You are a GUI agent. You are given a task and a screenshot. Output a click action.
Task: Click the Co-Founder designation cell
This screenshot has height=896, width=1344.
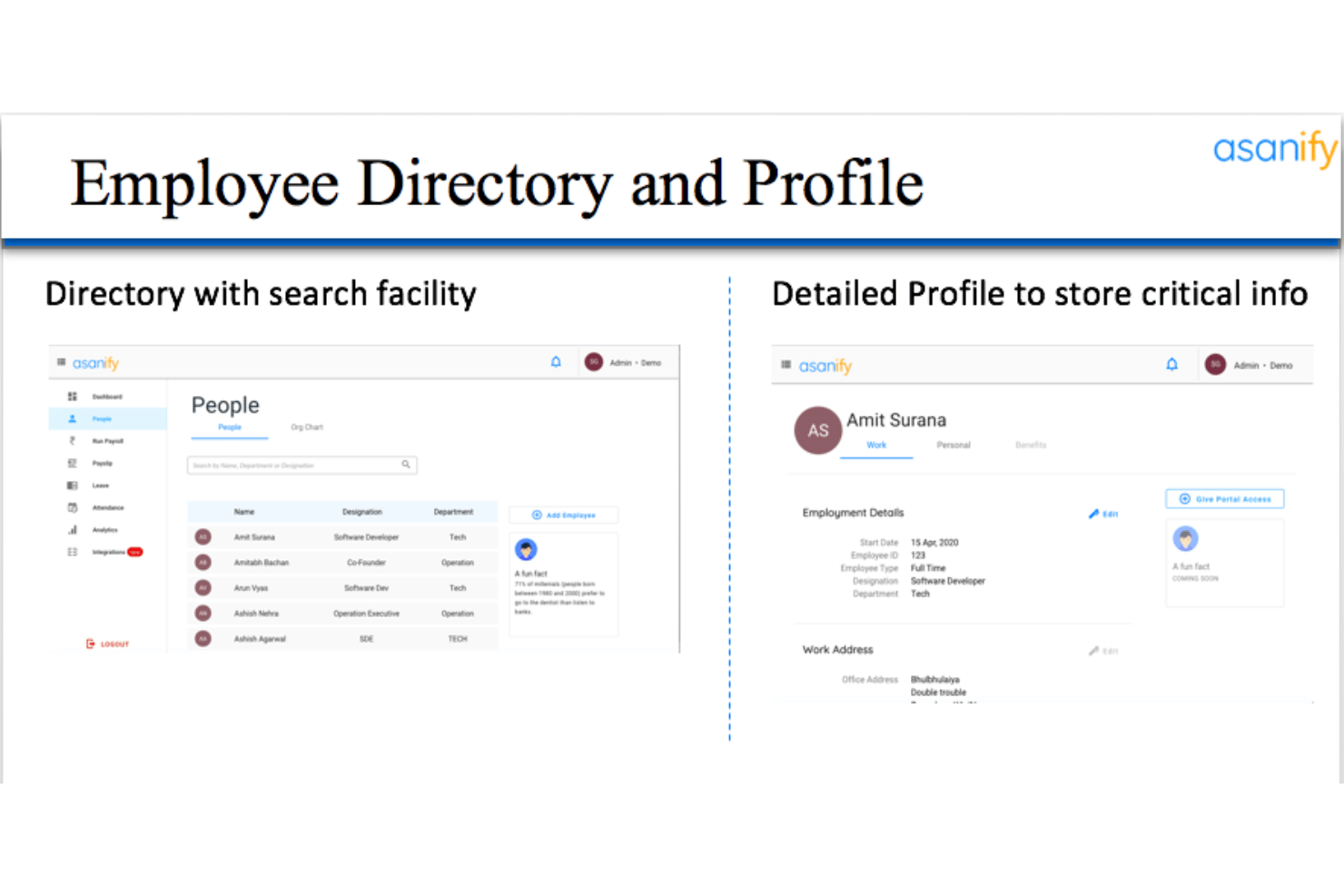[x=366, y=563]
